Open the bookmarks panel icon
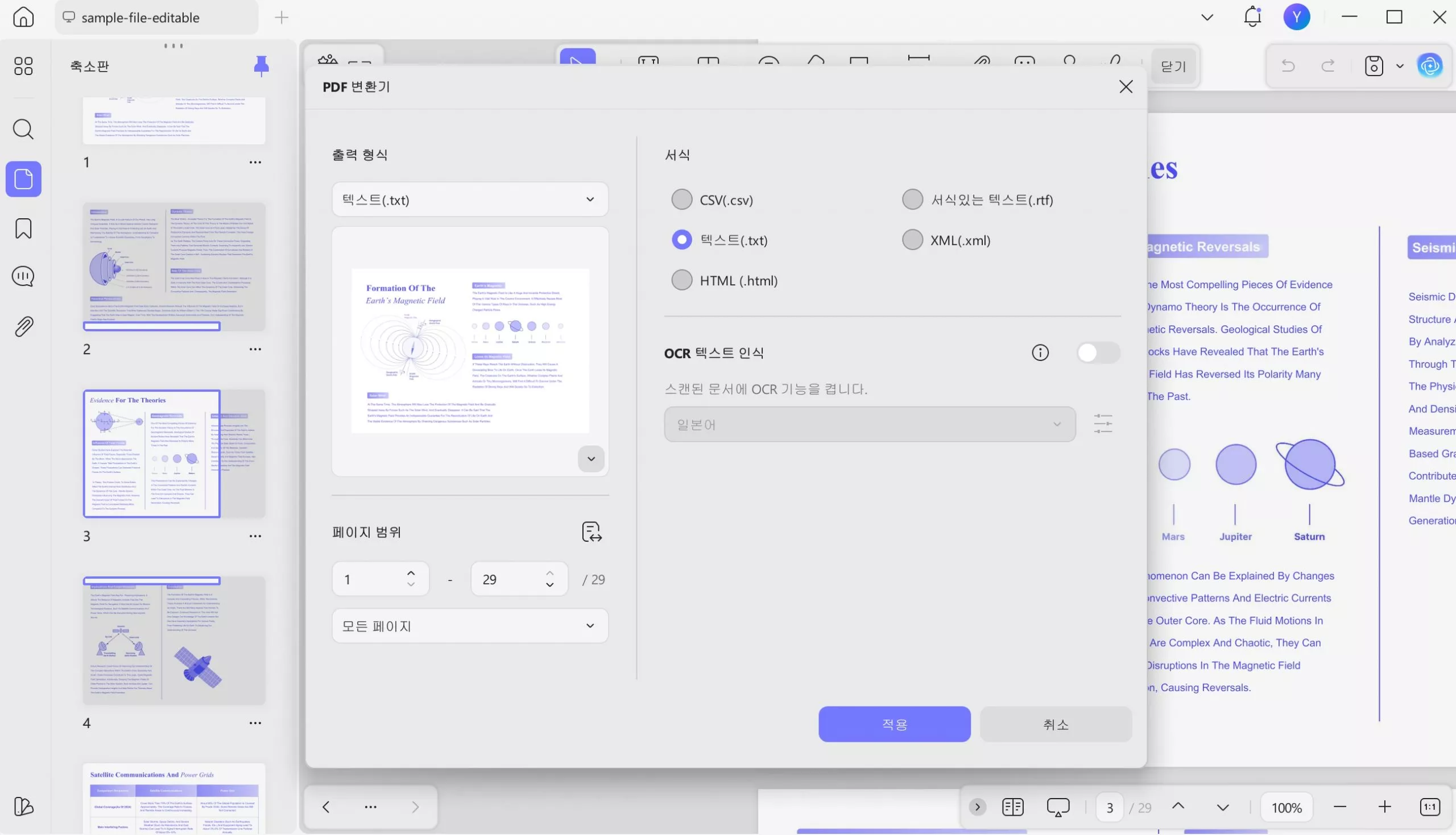This screenshot has height=835, width=1456. pos(23,229)
